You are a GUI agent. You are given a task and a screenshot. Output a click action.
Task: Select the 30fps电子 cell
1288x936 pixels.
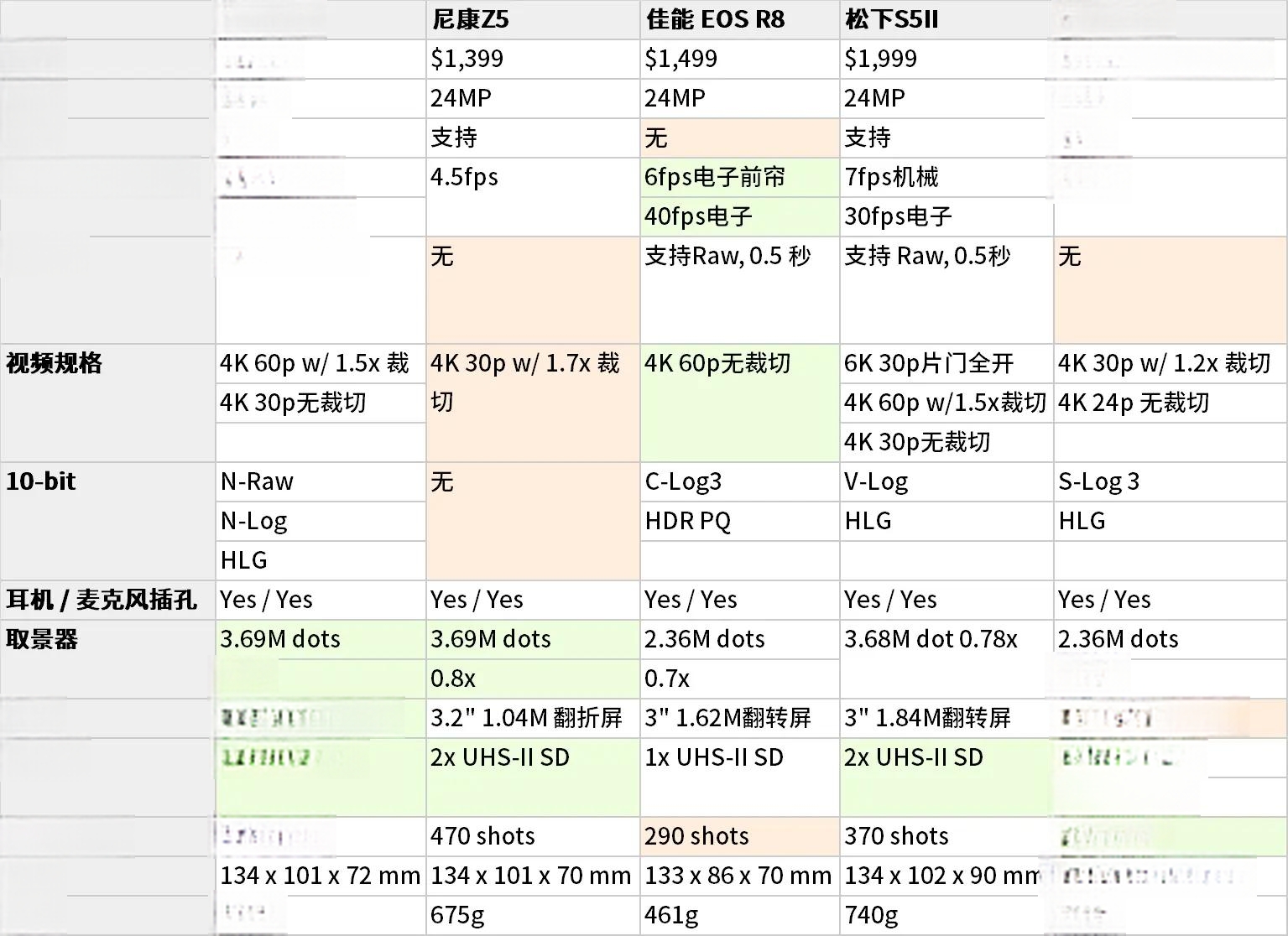coord(946,216)
